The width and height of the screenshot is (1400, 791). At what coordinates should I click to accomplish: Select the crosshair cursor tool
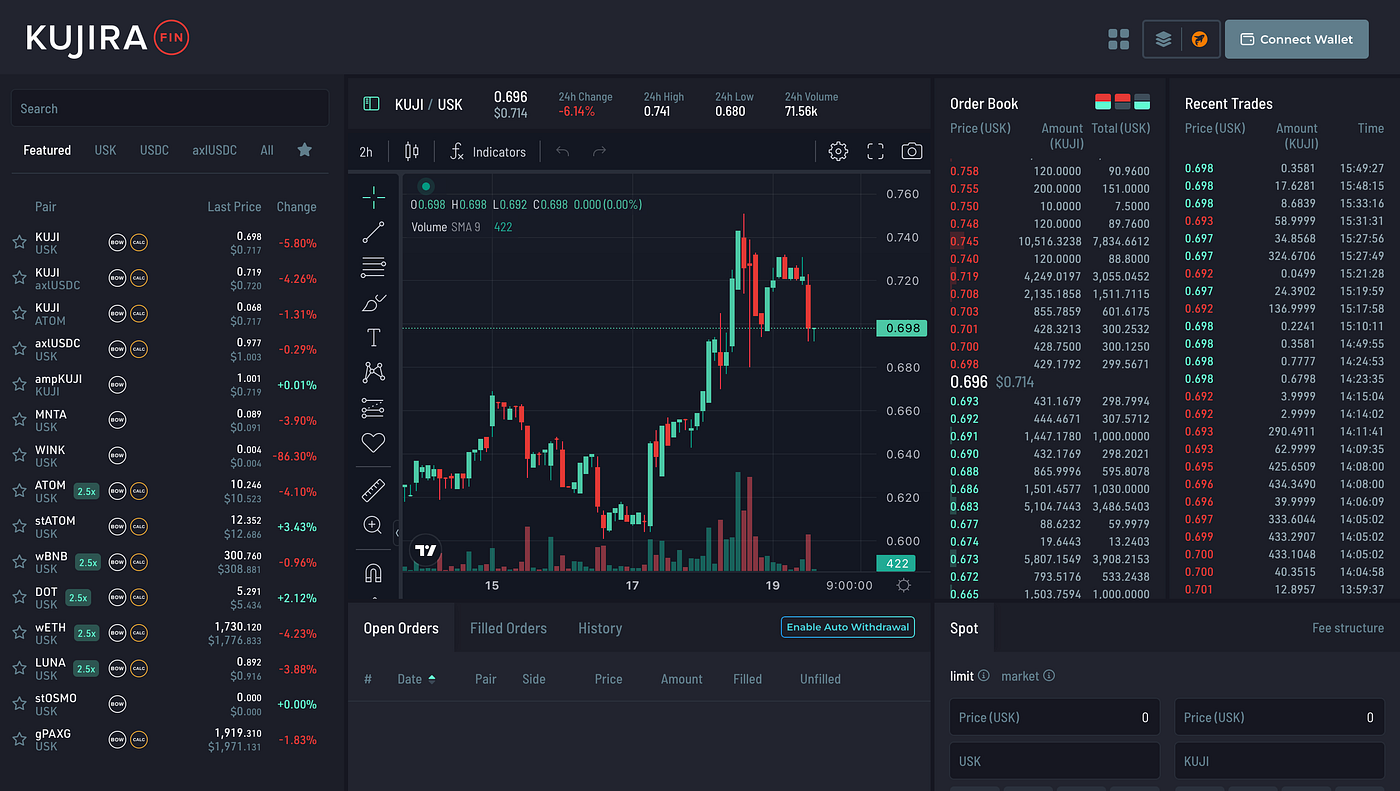tap(373, 197)
